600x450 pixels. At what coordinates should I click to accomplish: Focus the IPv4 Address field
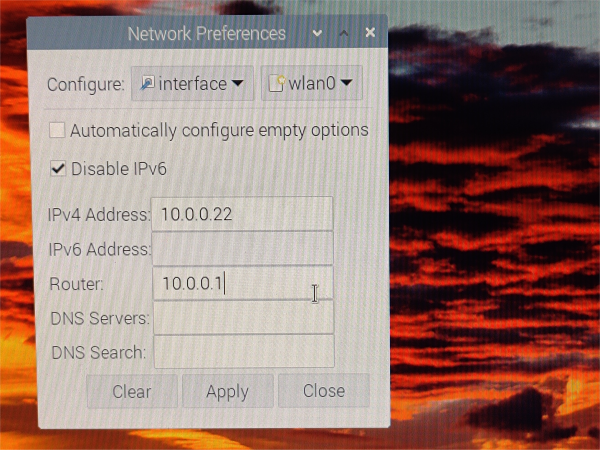click(x=242, y=213)
